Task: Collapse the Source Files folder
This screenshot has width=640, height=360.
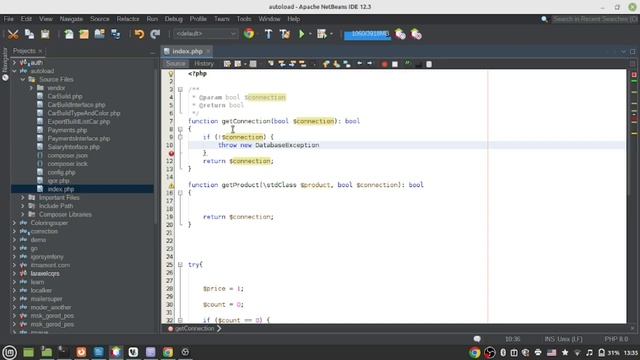Action: (23, 80)
